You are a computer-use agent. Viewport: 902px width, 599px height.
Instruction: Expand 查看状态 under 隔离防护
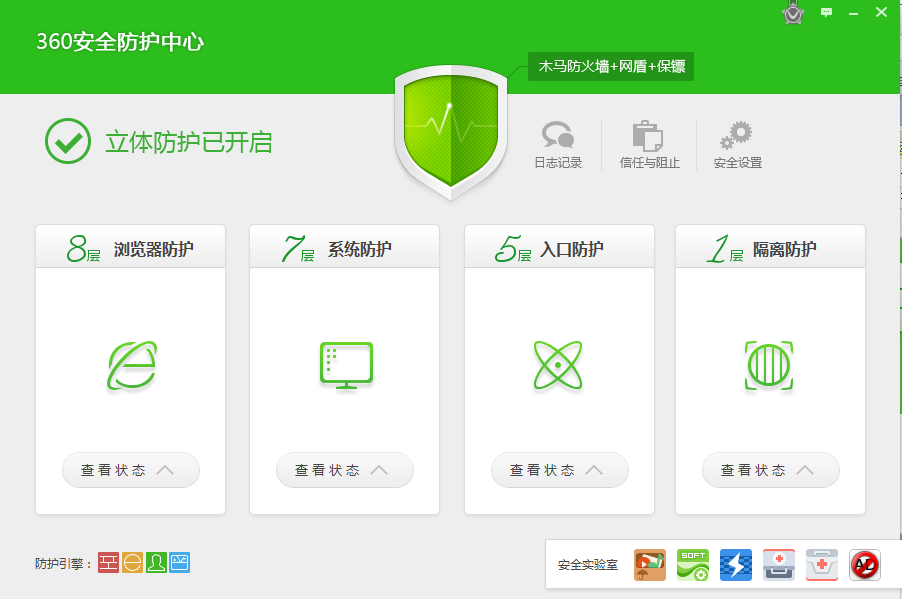[771, 470]
